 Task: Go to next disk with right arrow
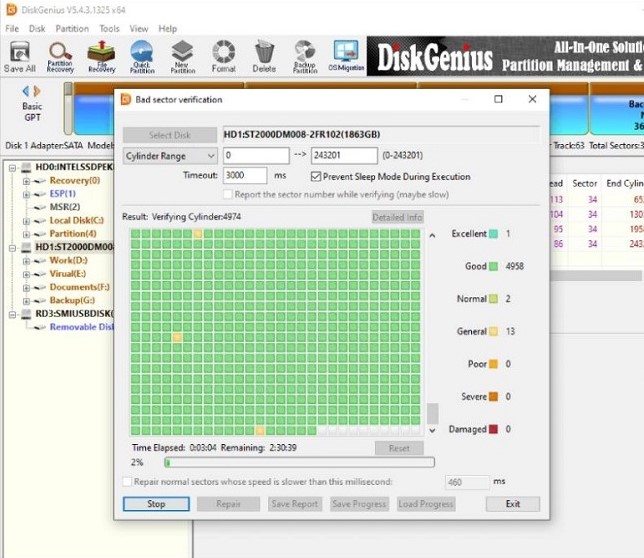pyautogui.click(x=37, y=91)
